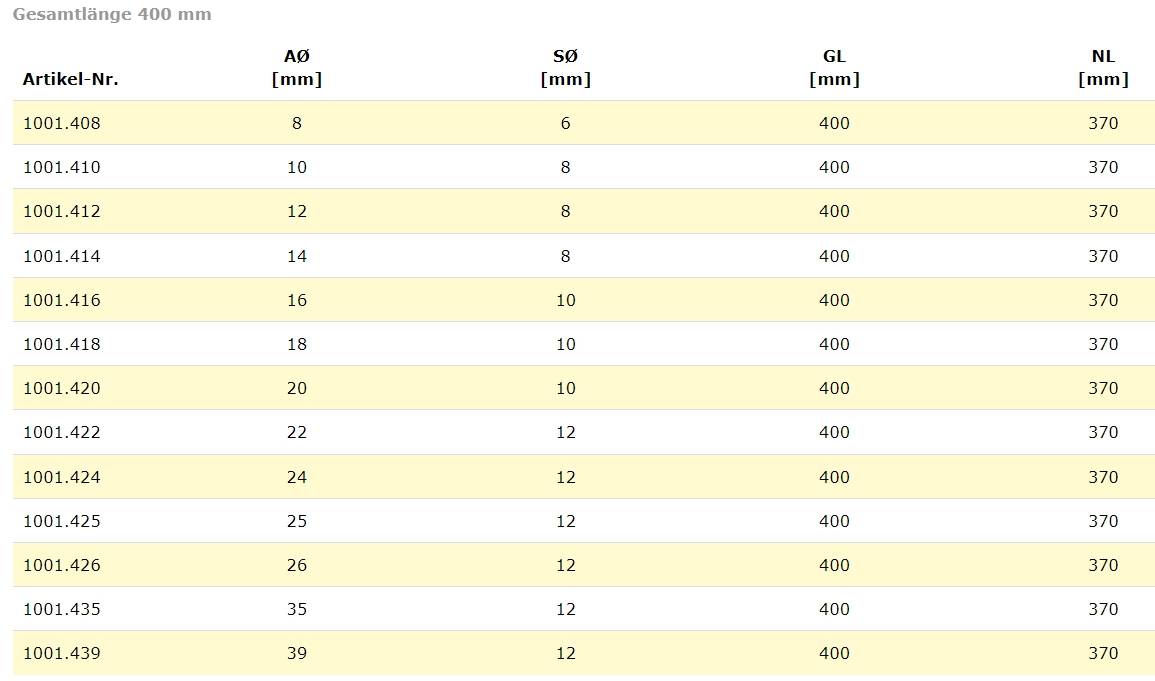Click the AØ [mm] column header
This screenshot has height=681, width=1155.
(297, 68)
